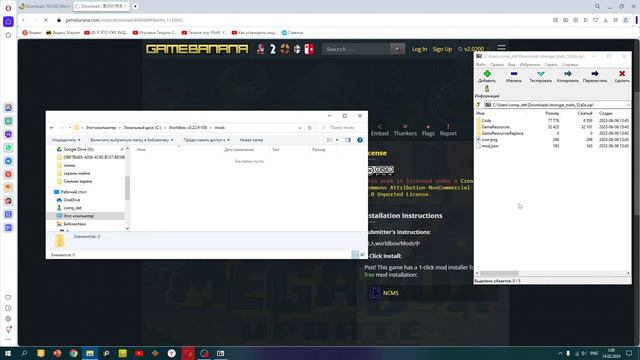Open the Упорядочить dropdown in Explorer
This screenshot has height=360, width=640.
(x=66, y=140)
